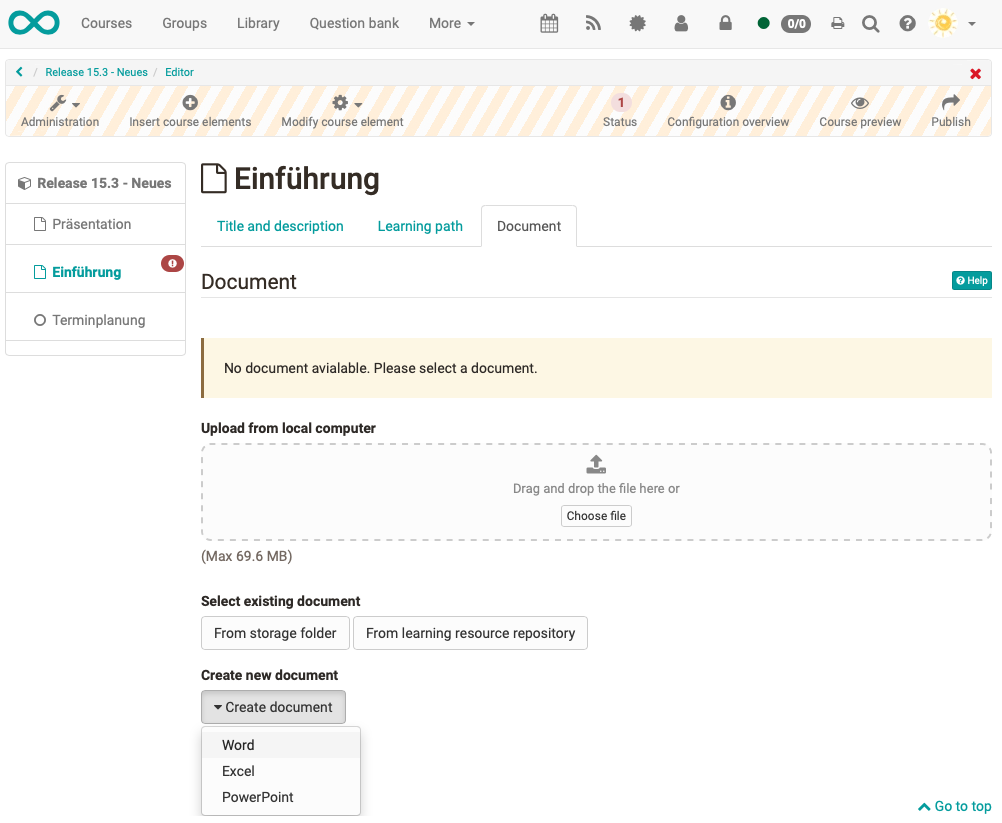
Task: Click From learning resource repository button
Action: pyautogui.click(x=470, y=633)
